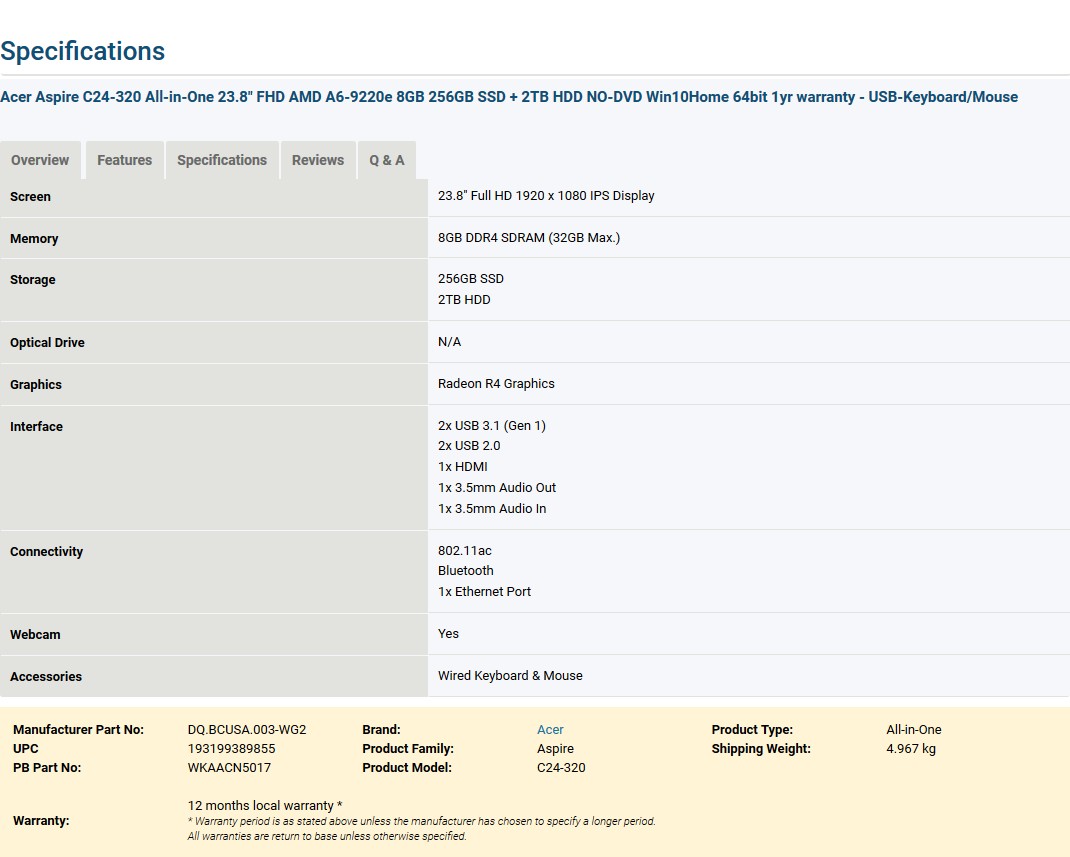The width and height of the screenshot is (1070, 857).
Task: Click the 1x 3.5mm Audio Out text
Action: coord(497,488)
